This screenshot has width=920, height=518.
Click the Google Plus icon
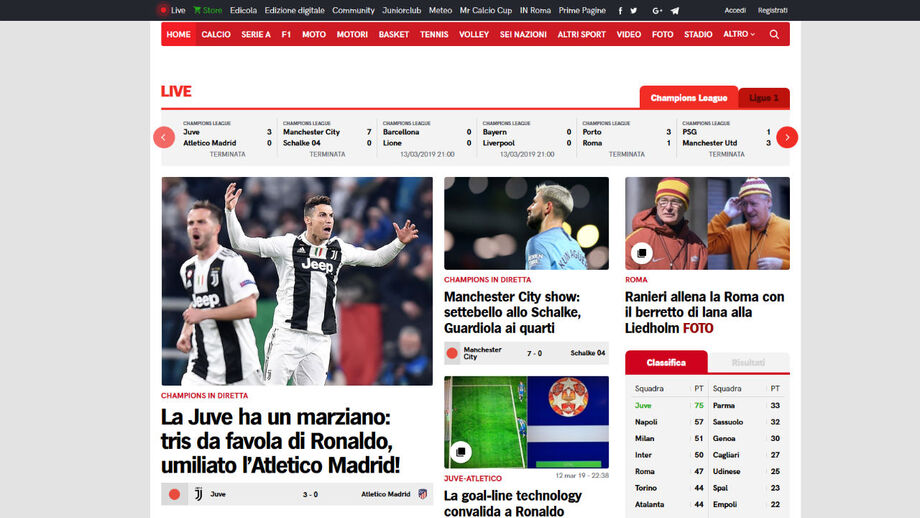point(657,10)
